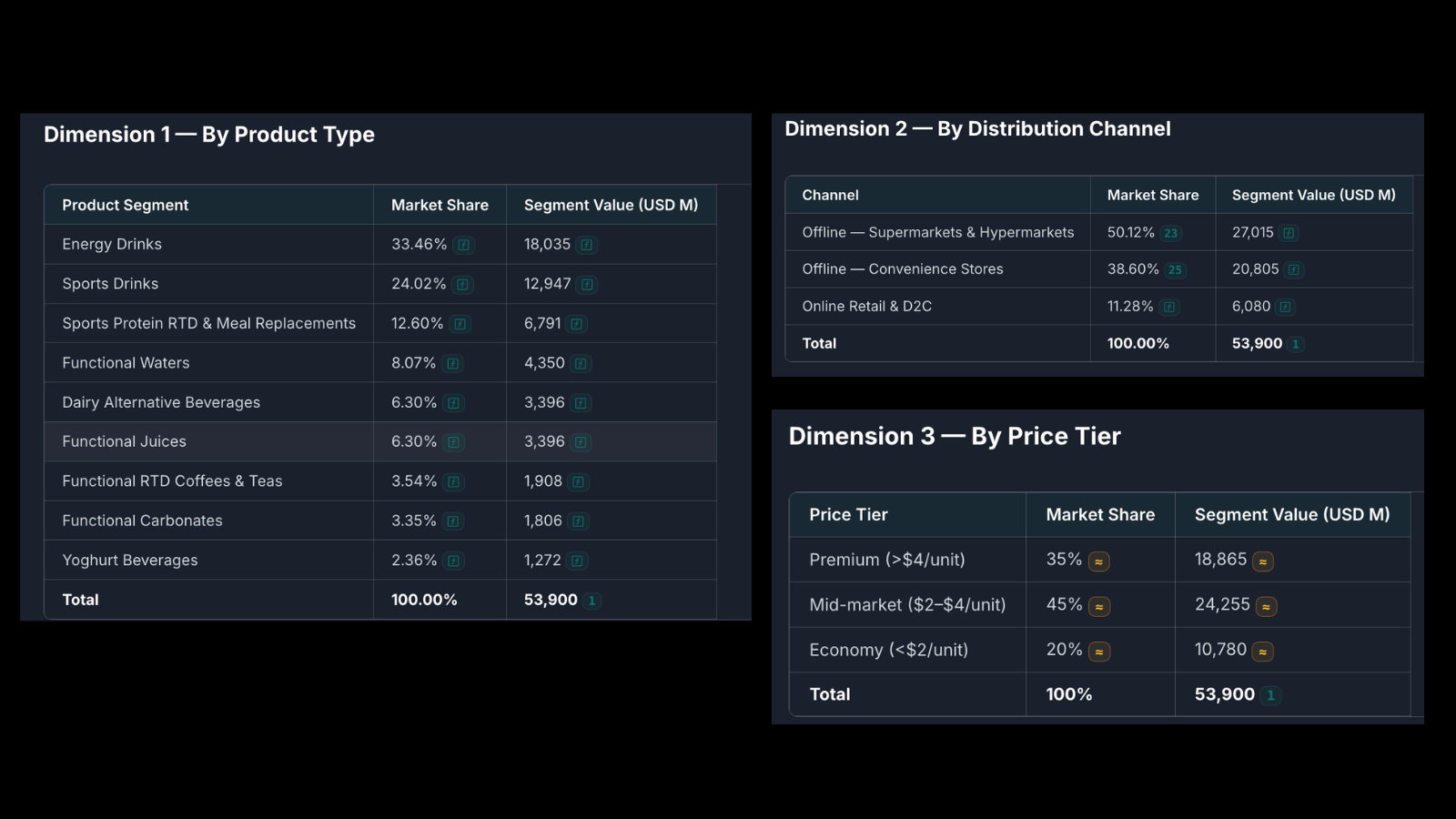The image size is (1456, 819).
Task: Click the approximate badge next to Economy 20%
Action: [1099, 652]
